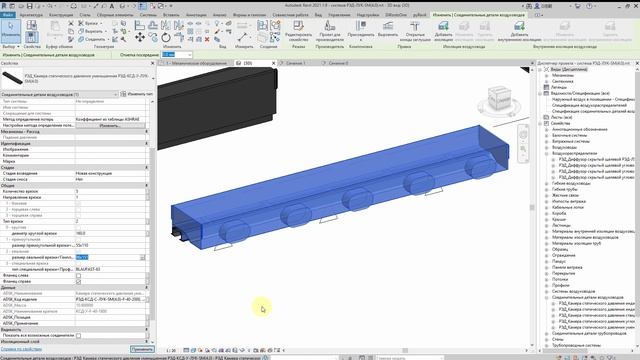Click the Mirror pick axis tool
Screen dimensions: 640x360
point(166,25)
